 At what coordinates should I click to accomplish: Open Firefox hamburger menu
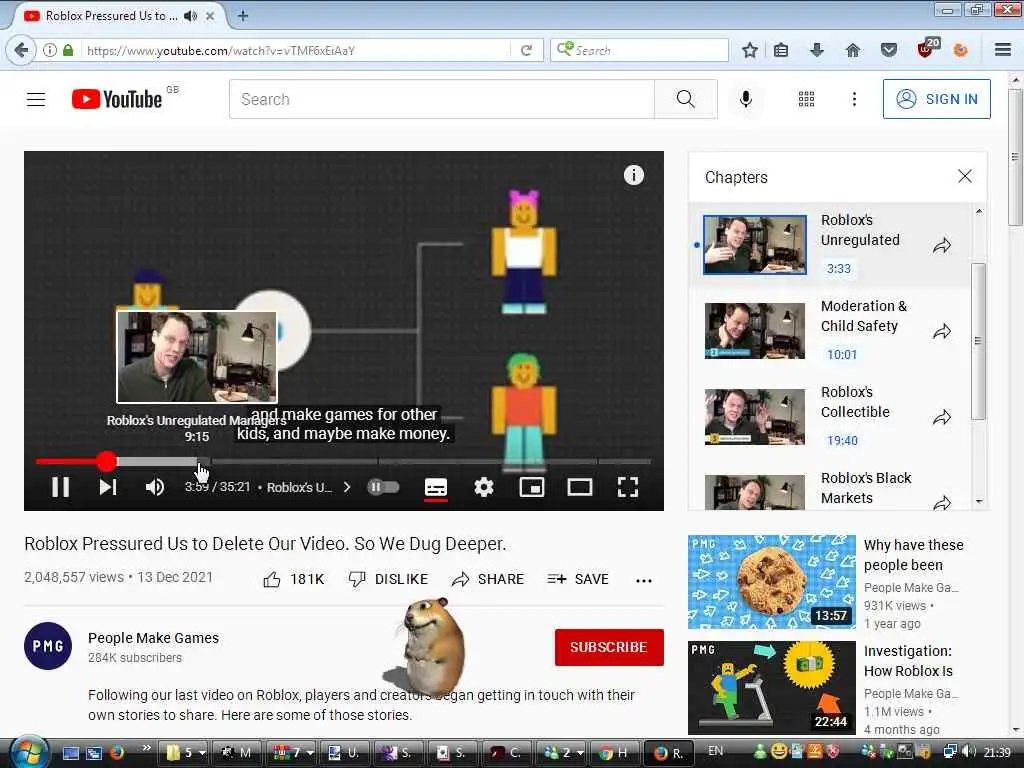click(1002, 50)
